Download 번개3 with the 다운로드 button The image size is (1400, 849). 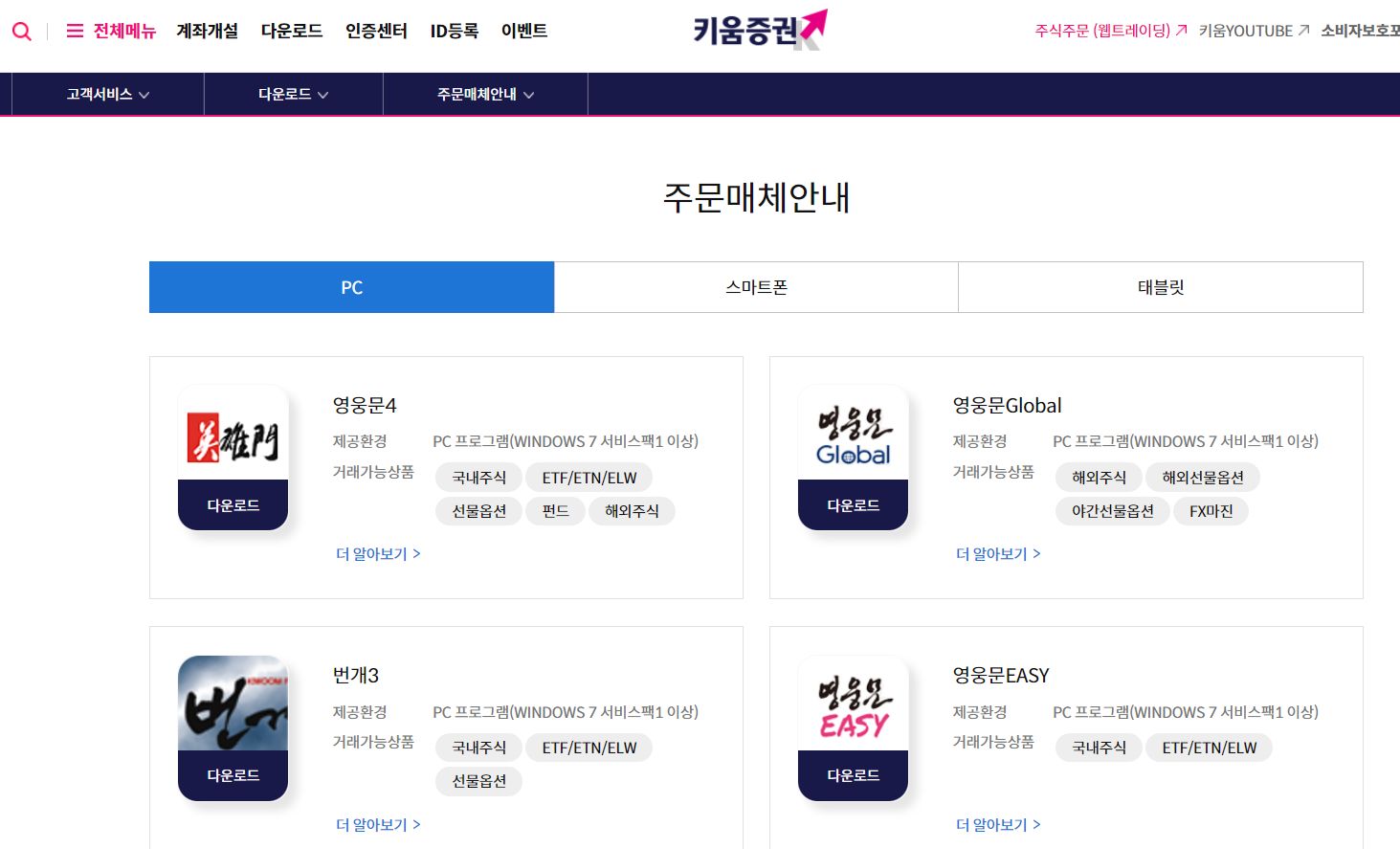[x=233, y=775]
